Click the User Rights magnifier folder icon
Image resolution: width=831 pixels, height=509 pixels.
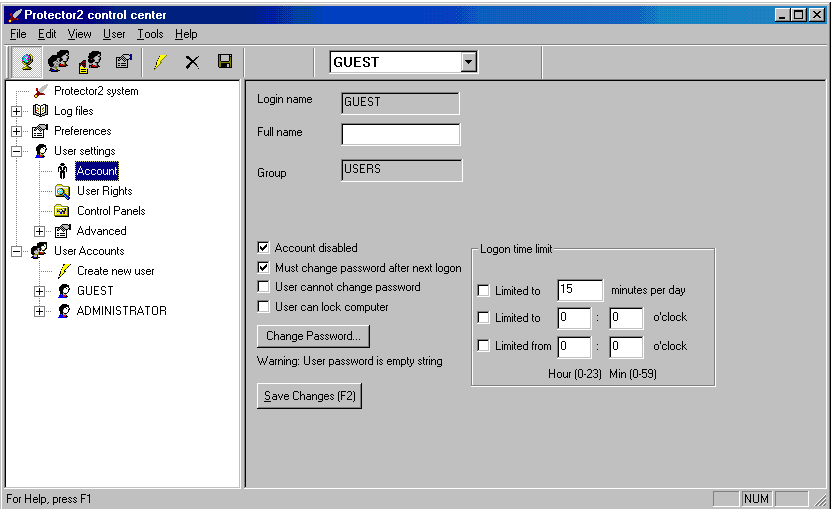(63, 191)
